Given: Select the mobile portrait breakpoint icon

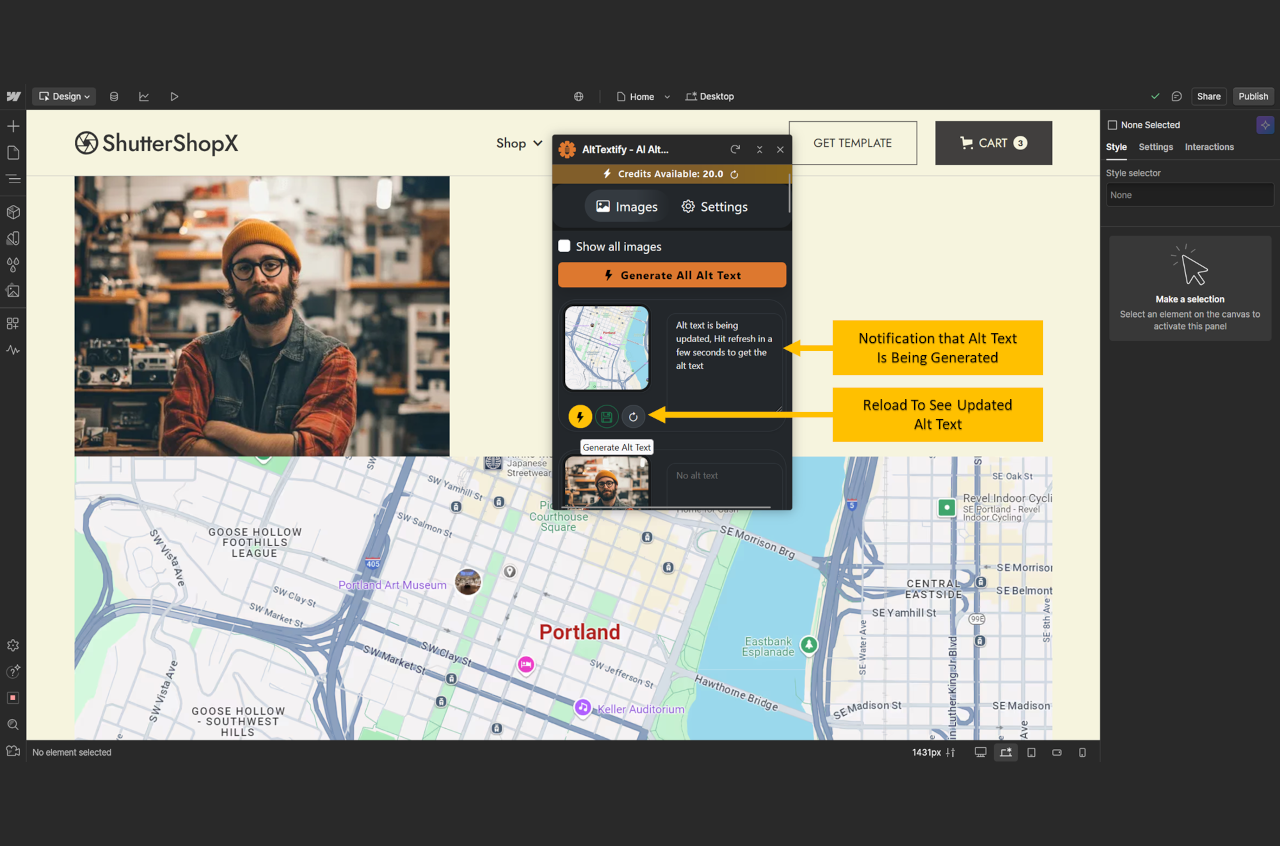Looking at the screenshot, I should (1083, 752).
